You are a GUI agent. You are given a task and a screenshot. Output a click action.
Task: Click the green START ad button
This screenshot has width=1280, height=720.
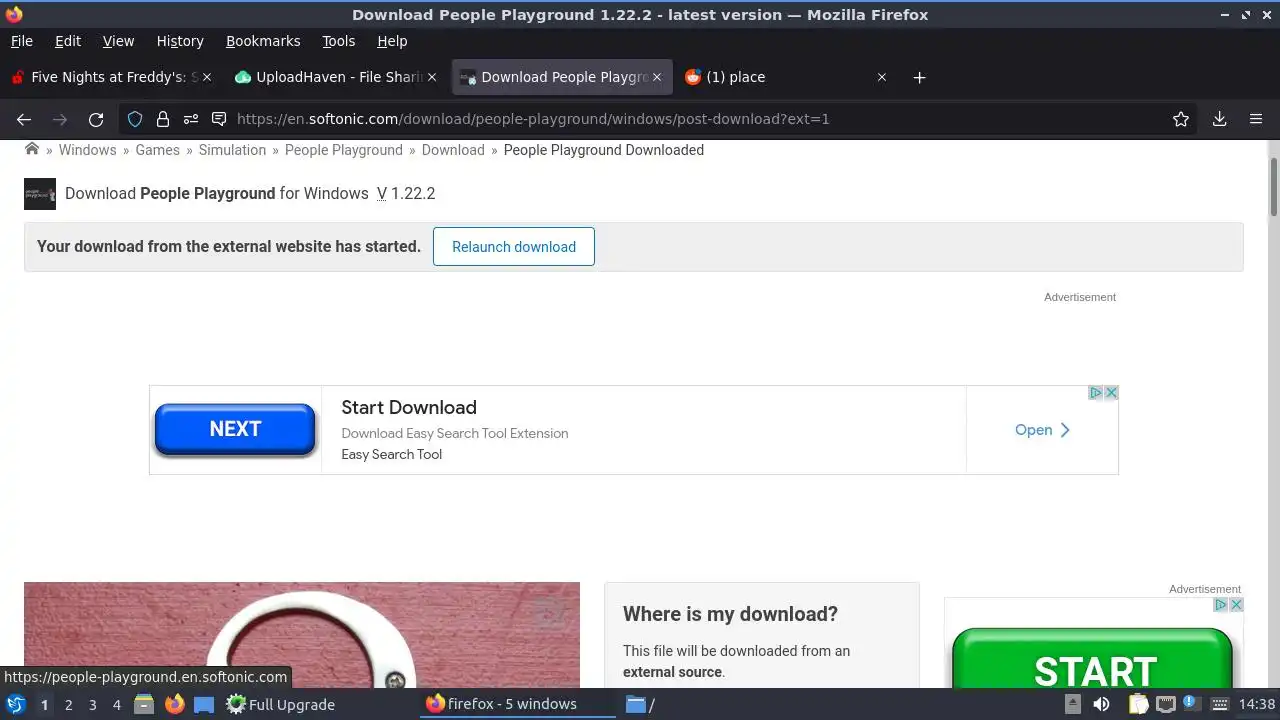coord(1093,658)
